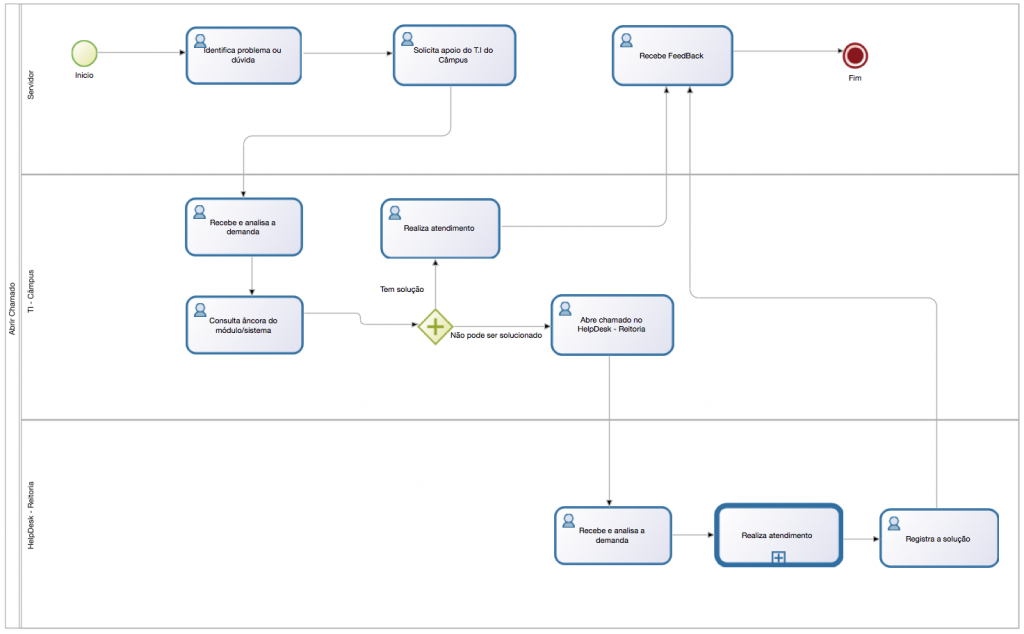Click user icon in Registra a solução task
The image size is (1024, 634).
[893, 523]
